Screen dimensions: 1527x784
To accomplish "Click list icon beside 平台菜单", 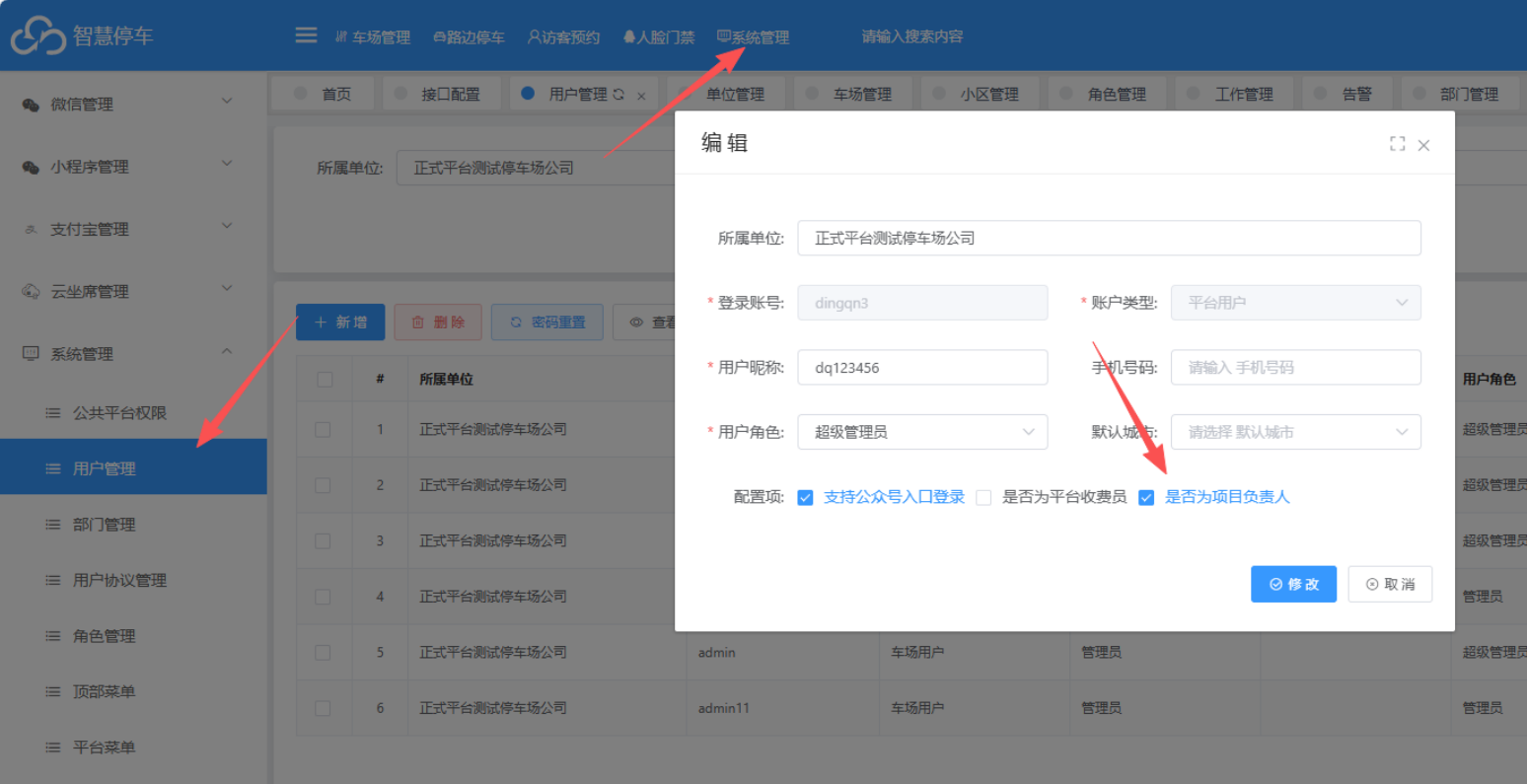I will pos(53,748).
